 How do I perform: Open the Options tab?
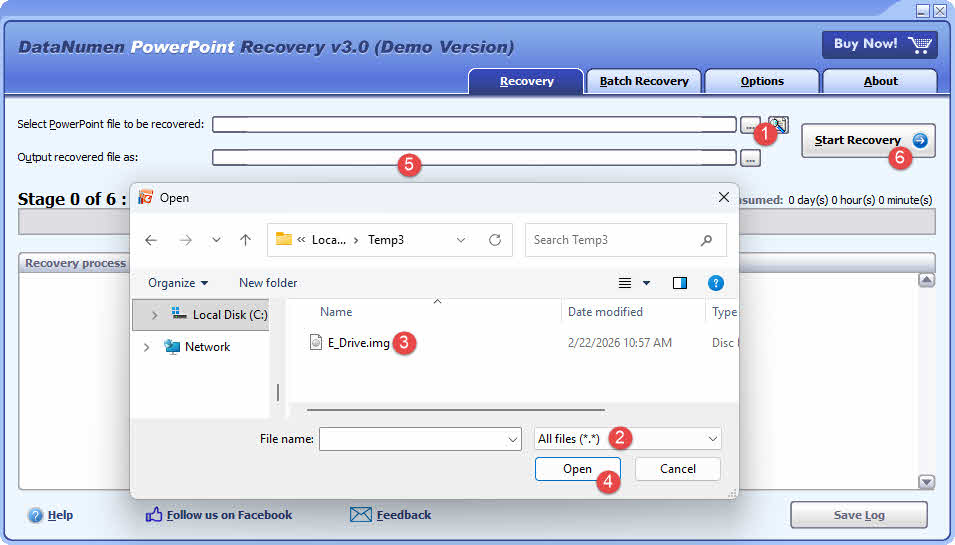762,82
